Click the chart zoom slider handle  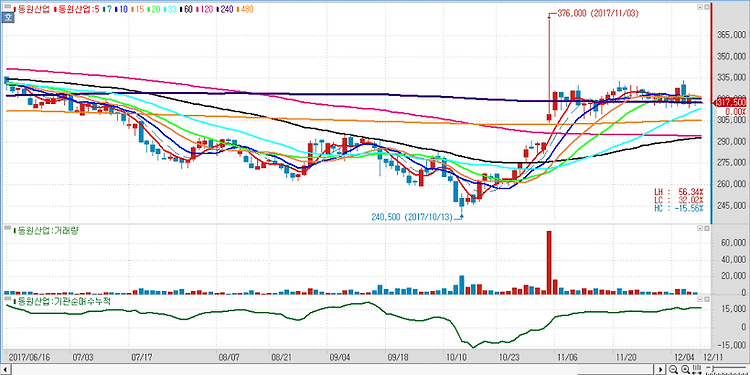click(713, 368)
